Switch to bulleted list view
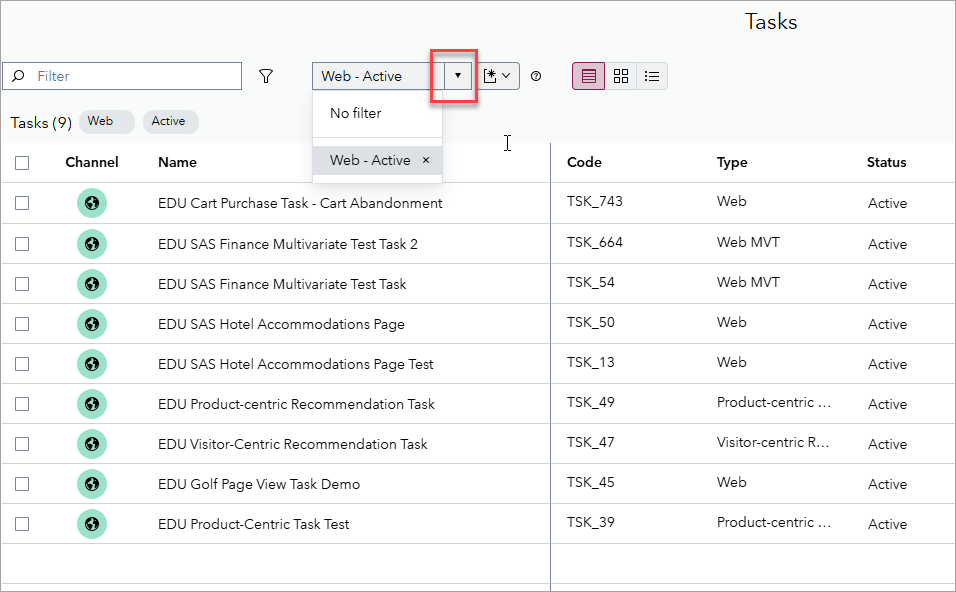This screenshot has width=956, height=592. [x=652, y=76]
